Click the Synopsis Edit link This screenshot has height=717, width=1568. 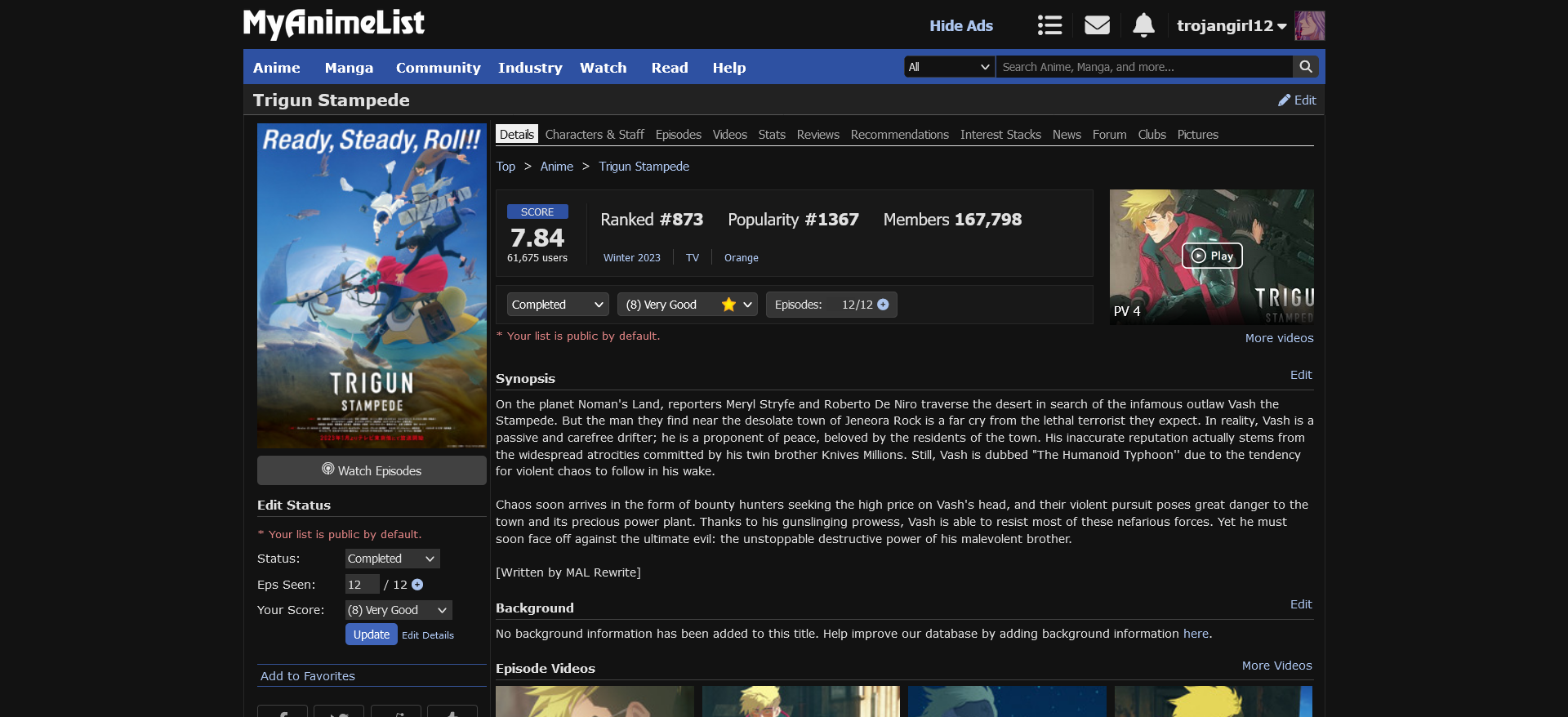[1301, 375]
